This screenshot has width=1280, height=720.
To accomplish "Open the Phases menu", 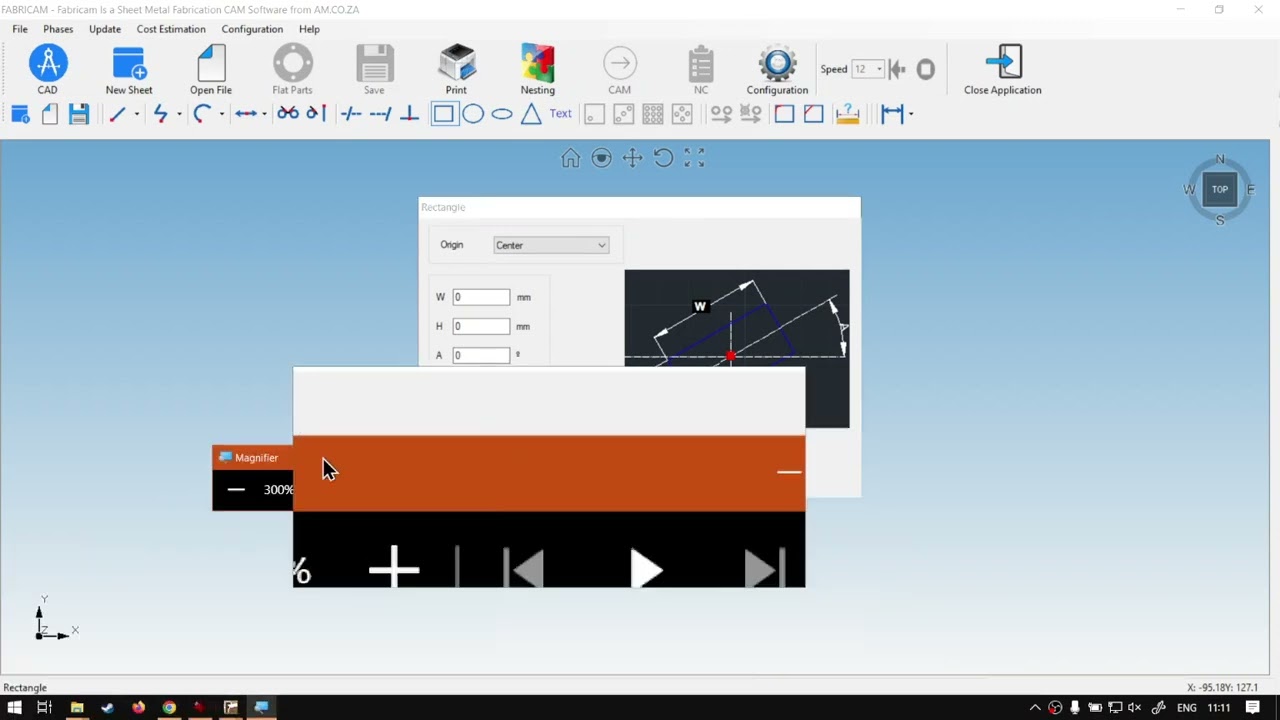I will click(x=58, y=29).
